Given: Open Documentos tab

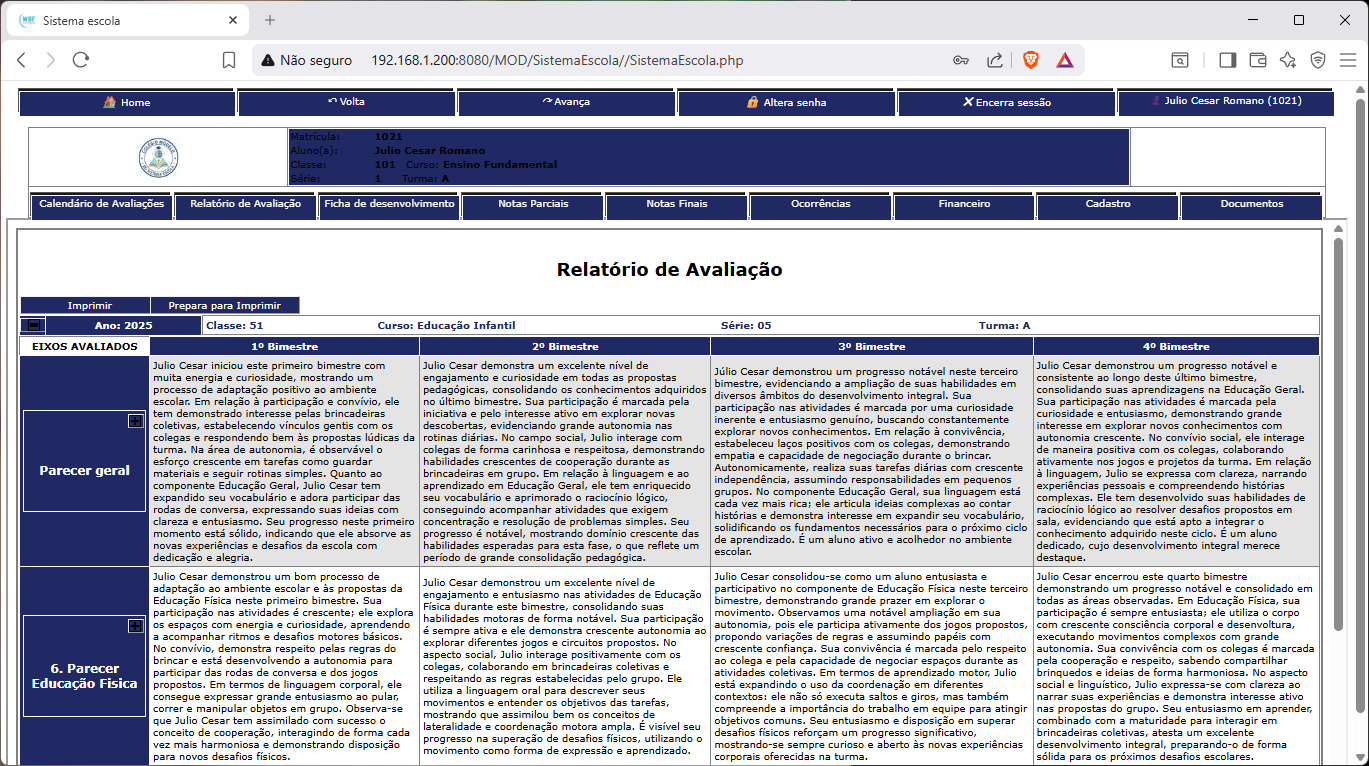Looking at the screenshot, I should click(x=1251, y=206).
